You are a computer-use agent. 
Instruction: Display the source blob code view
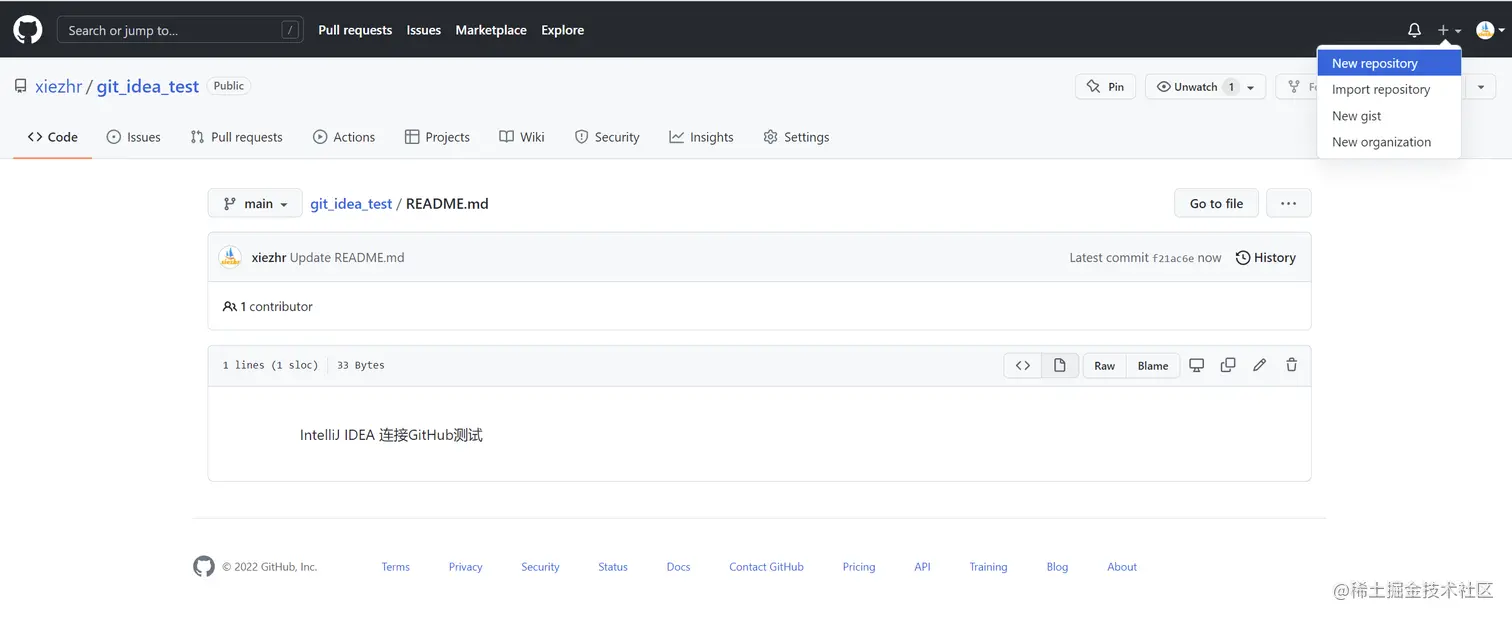(x=1023, y=365)
